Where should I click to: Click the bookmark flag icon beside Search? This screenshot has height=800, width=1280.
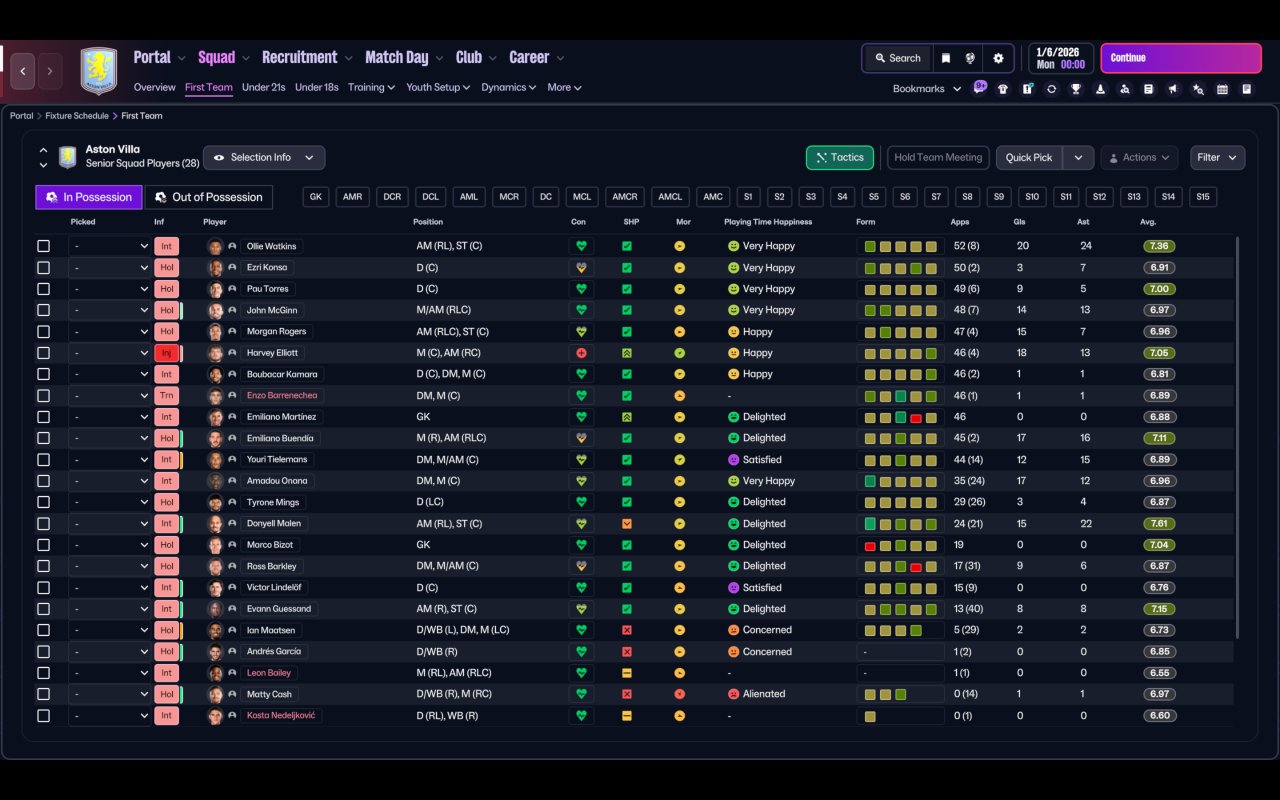click(x=945, y=58)
